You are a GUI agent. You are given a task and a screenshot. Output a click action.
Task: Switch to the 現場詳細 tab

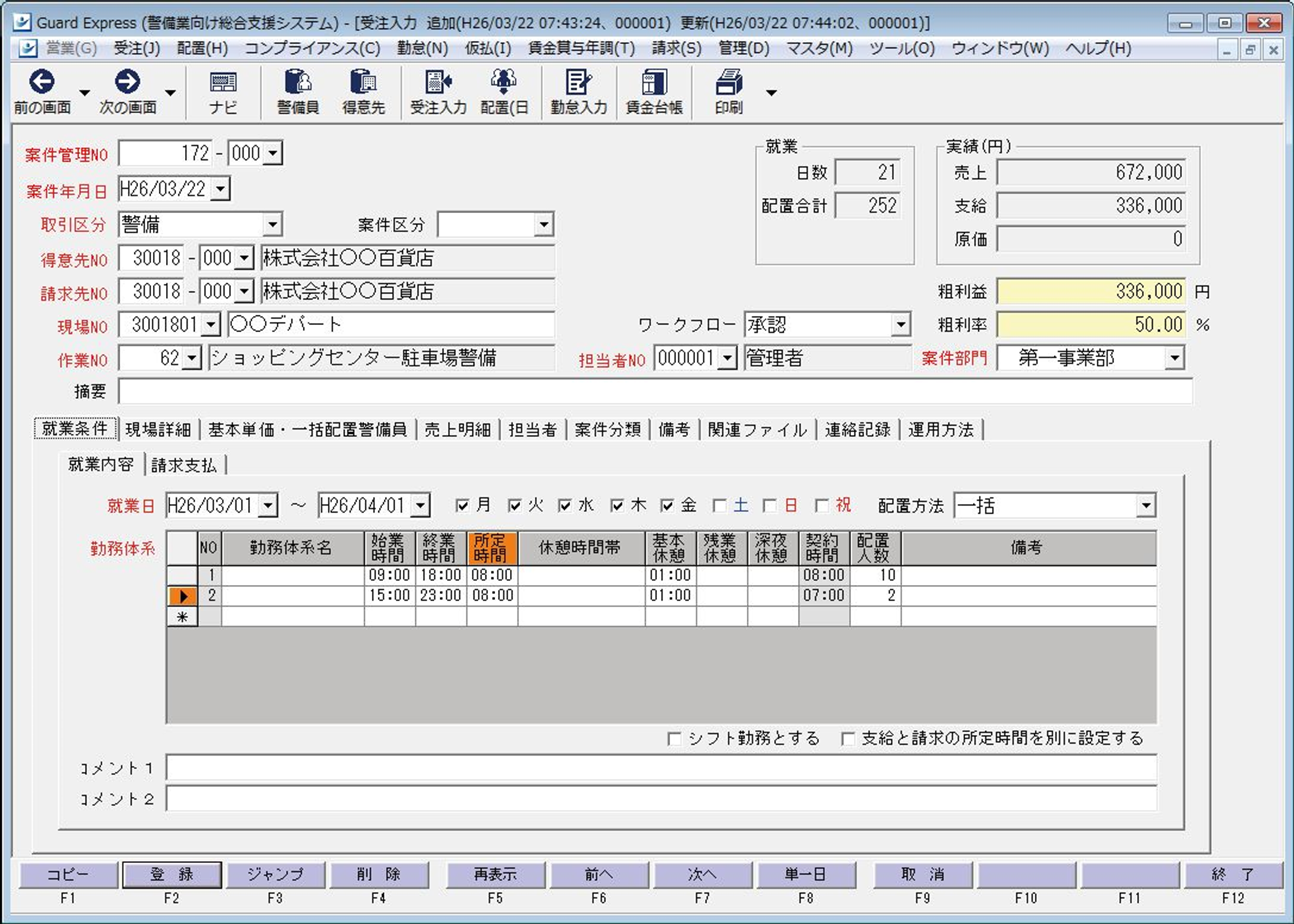click(158, 429)
